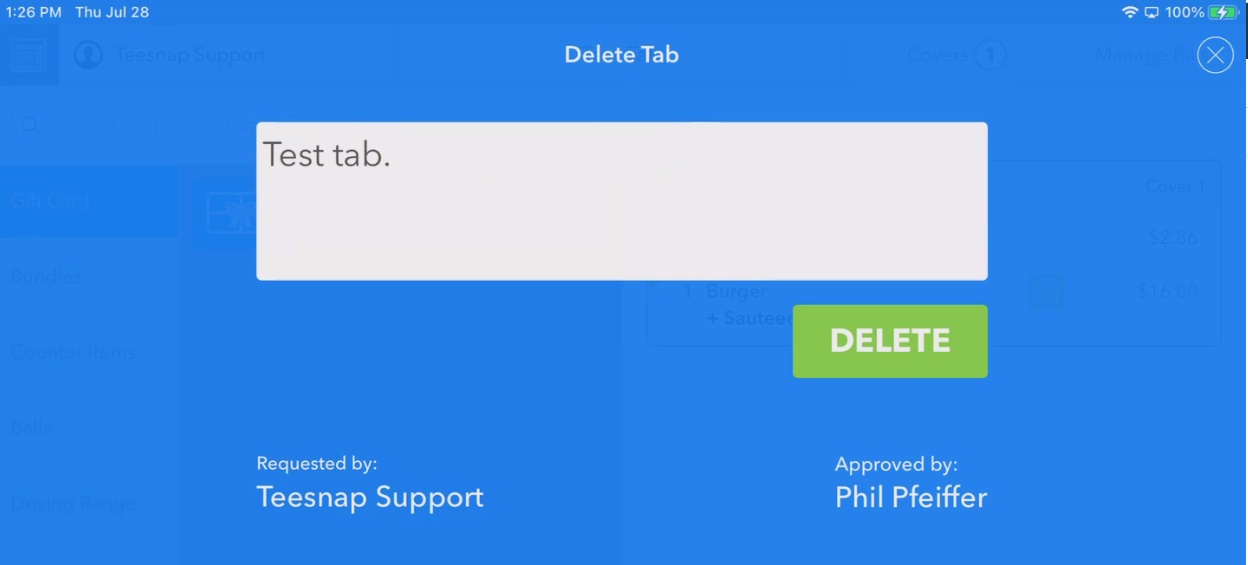Tap the Covers count badge
The height and width of the screenshot is (565, 1248).
point(990,55)
